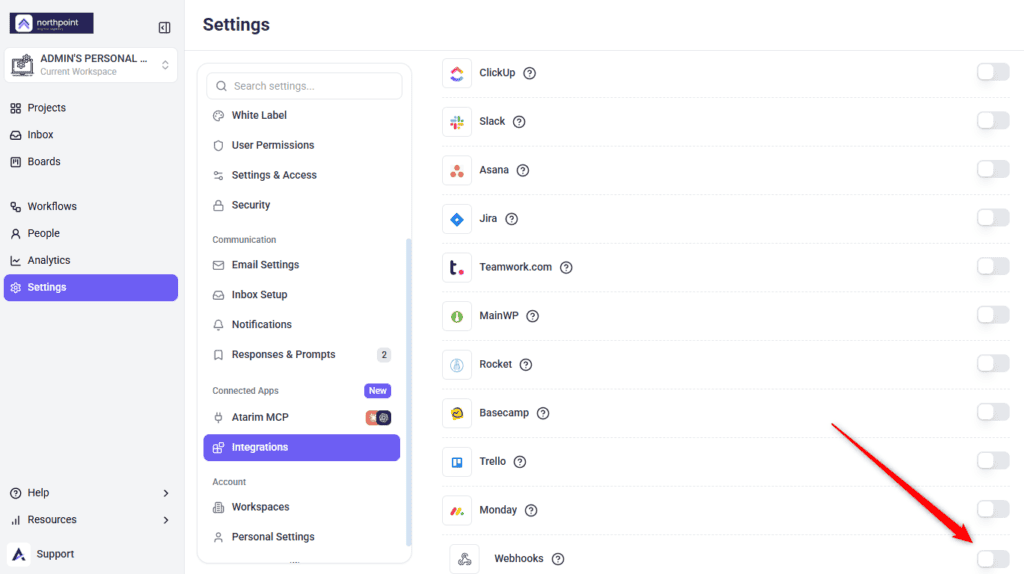Image resolution: width=1024 pixels, height=574 pixels.
Task: Open Boards from the sidebar
Action: click(x=91, y=161)
